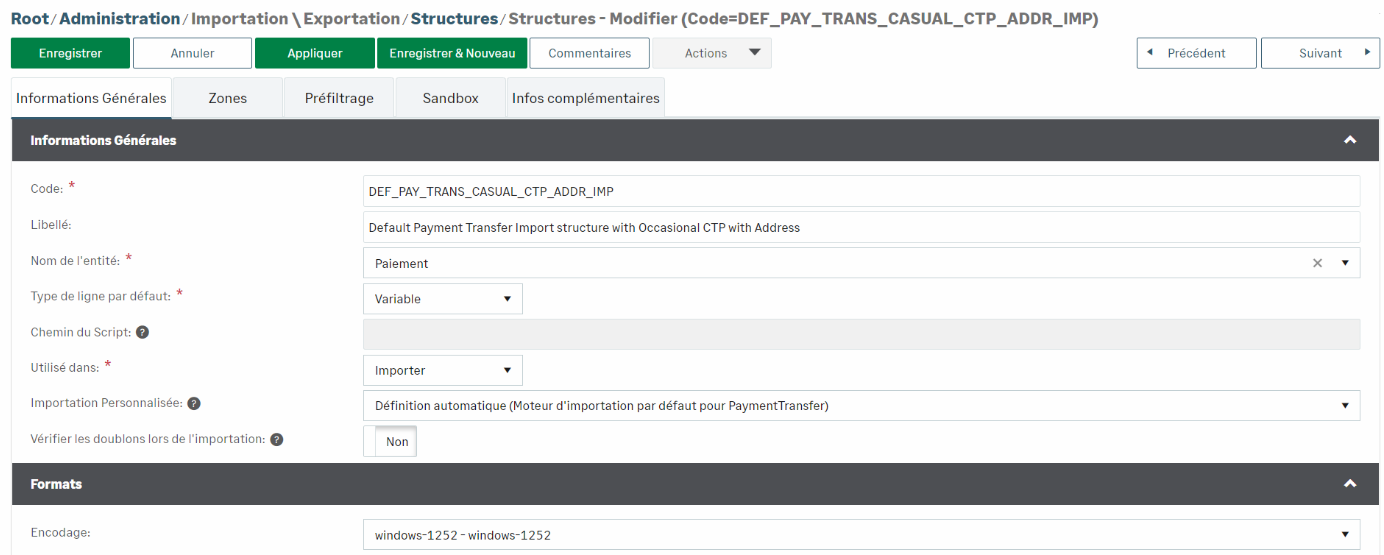Viewport: 1384px width, 555px height.
Task: Open the Utilisé dans dropdown
Action: (442, 371)
